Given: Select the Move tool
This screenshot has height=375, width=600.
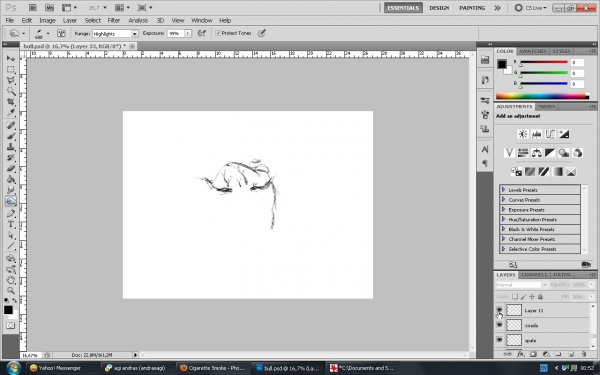Looking at the screenshot, I should [11, 58].
